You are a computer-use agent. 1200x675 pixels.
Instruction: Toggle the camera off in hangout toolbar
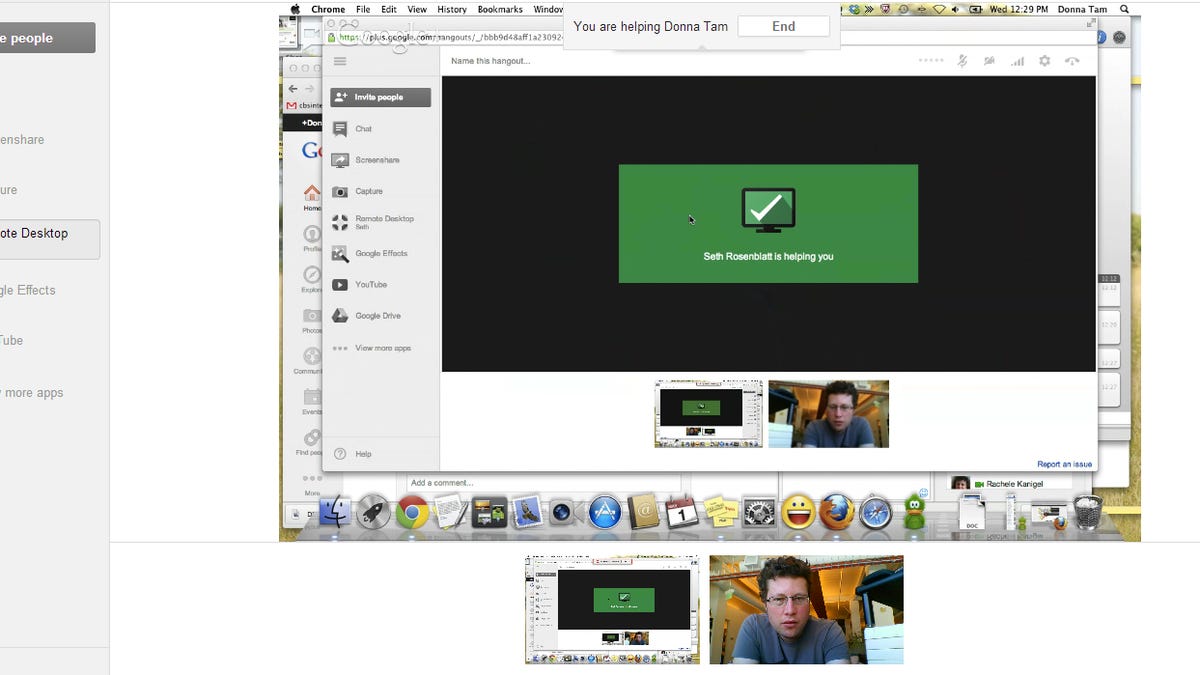coord(989,61)
